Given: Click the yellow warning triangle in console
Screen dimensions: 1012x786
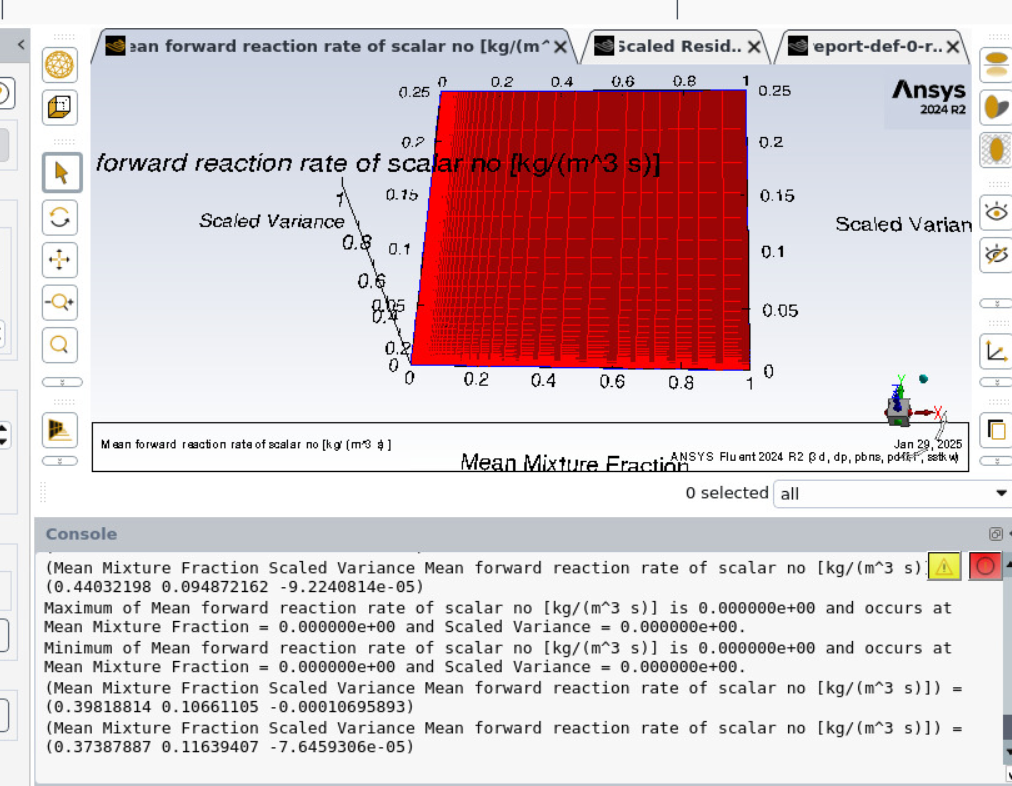Looking at the screenshot, I should (x=944, y=567).
